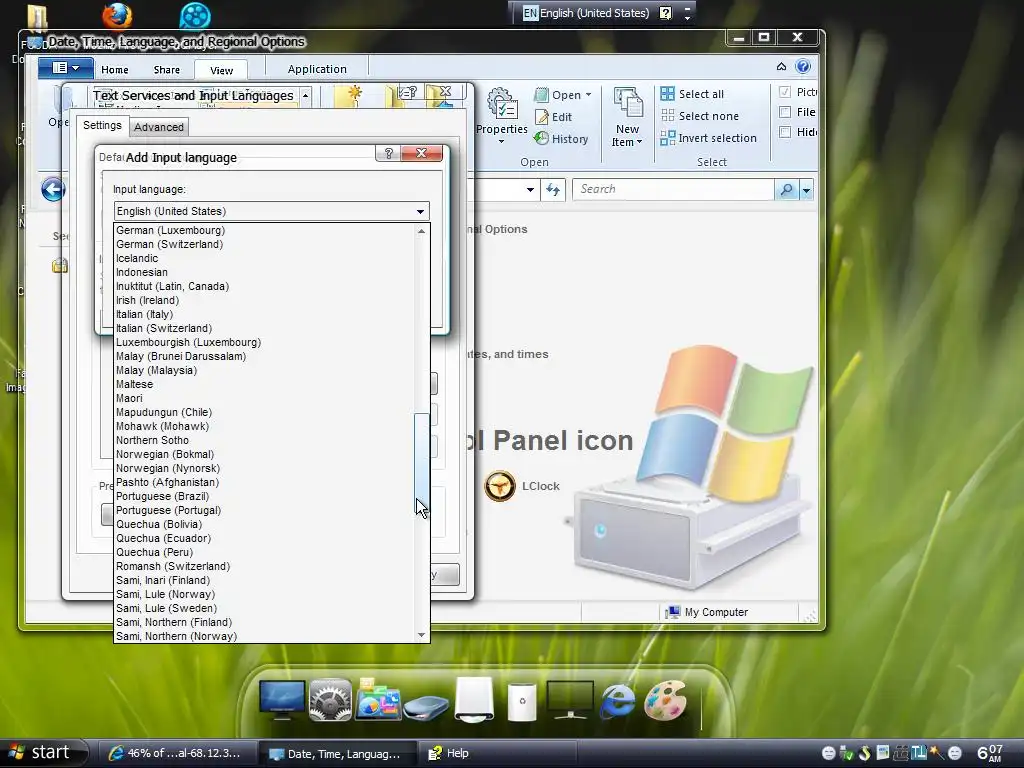Switch to Date, Time, Languag... taskbar button
The height and width of the screenshot is (768, 1024).
[x=336, y=754]
